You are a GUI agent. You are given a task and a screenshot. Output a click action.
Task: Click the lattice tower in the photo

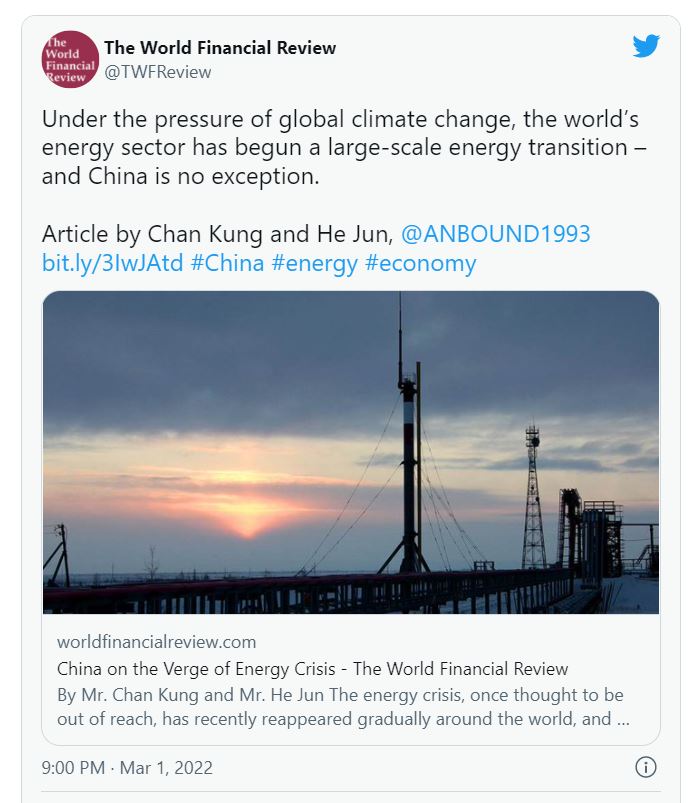pos(533,497)
